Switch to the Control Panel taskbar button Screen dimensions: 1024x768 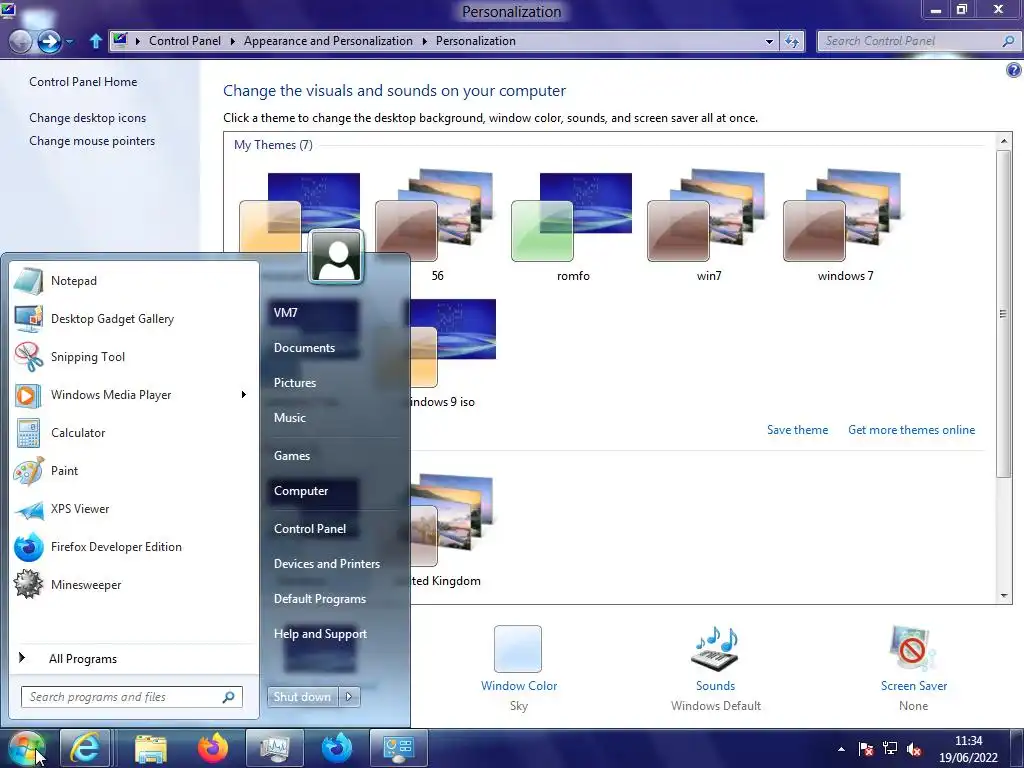point(398,748)
